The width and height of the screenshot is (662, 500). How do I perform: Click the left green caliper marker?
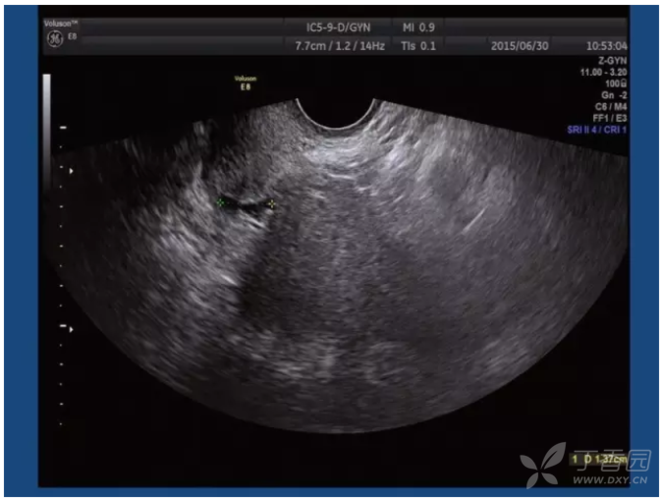(x=220, y=202)
